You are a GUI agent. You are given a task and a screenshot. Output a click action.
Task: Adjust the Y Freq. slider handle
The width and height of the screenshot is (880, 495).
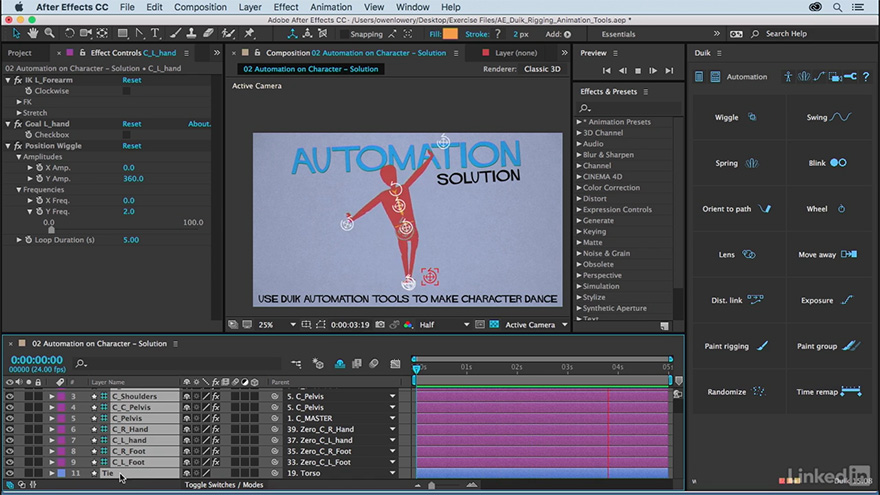tap(51, 230)
